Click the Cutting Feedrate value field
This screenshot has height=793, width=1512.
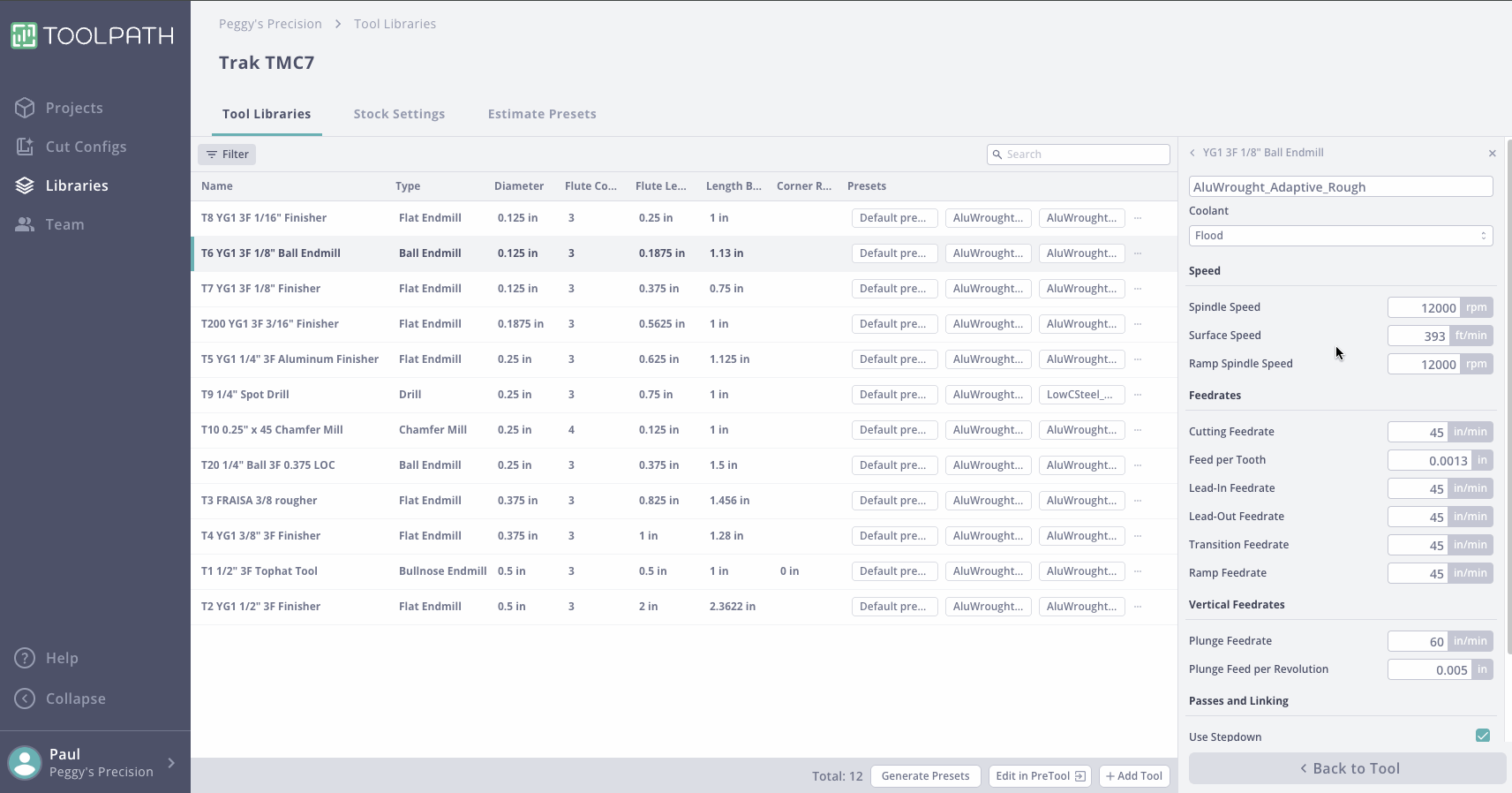pos(1418,432)
